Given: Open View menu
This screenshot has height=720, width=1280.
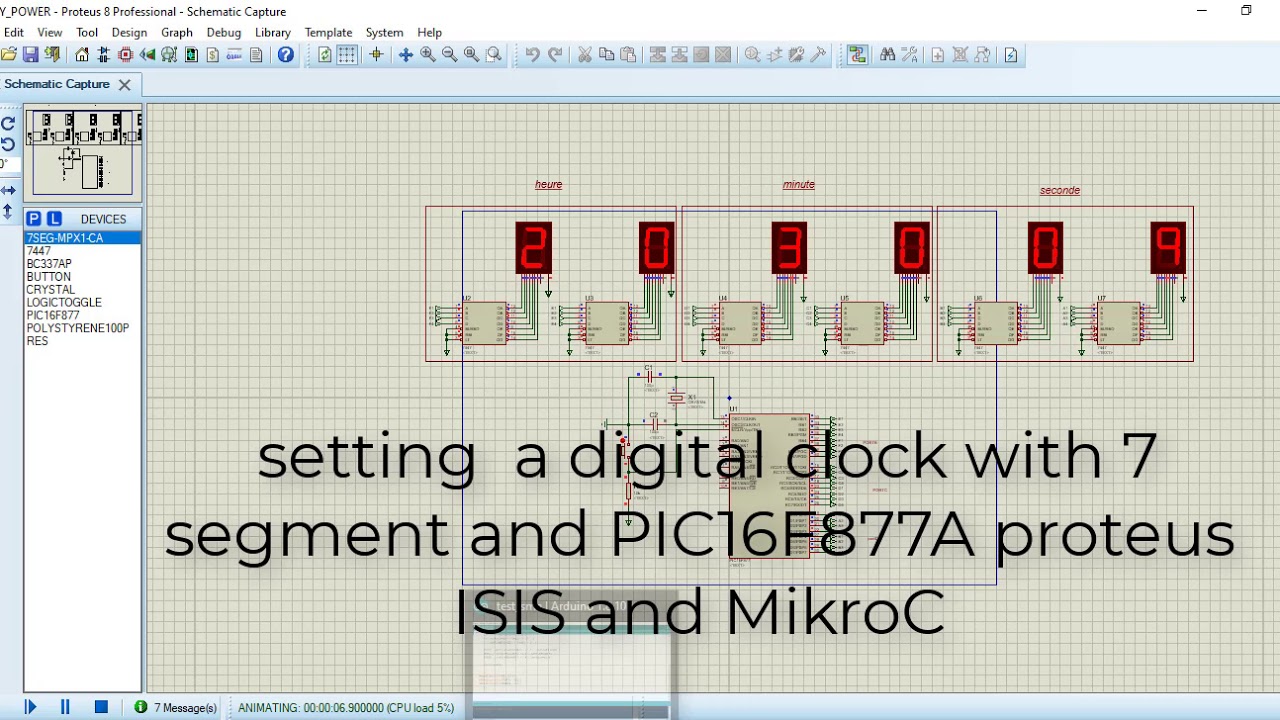Looking at the screenshot, I should pyautogui.click(x=50, y=32).
